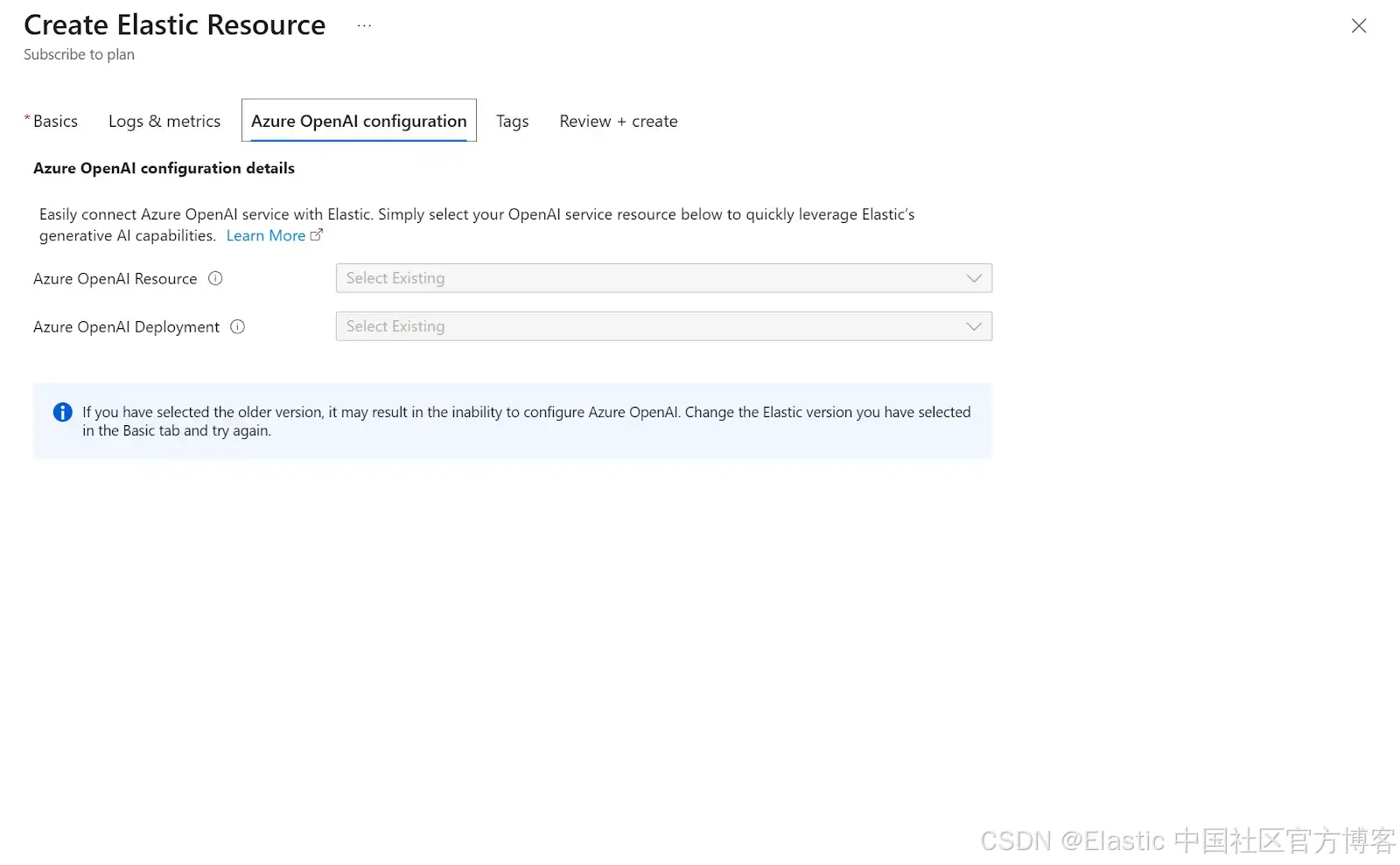The width and height of the screenshot is (1400, 865).
Task: Click the external link icon after Learn More
Action: (317, 234)
